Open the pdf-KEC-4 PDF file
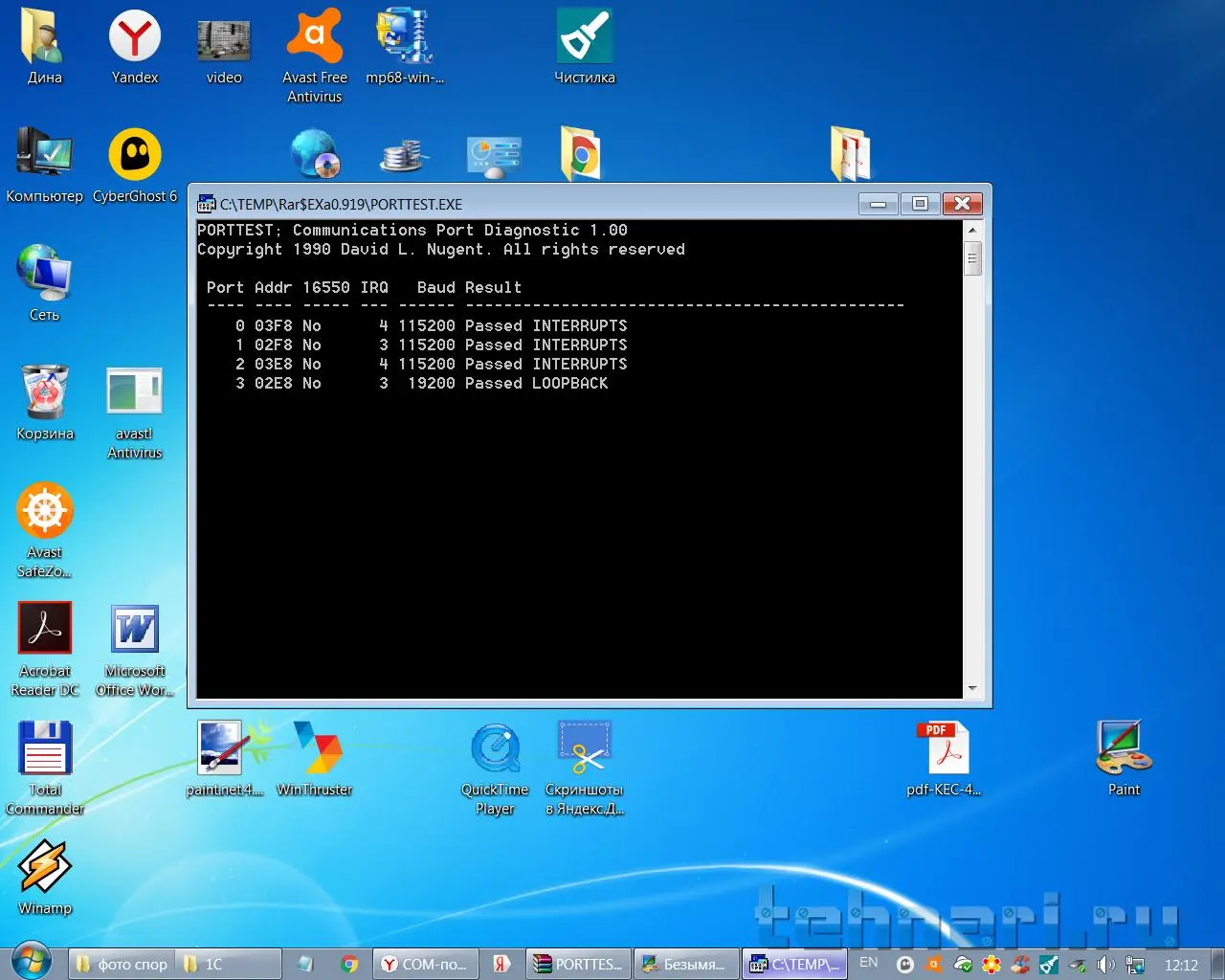 tap(944, 749)
